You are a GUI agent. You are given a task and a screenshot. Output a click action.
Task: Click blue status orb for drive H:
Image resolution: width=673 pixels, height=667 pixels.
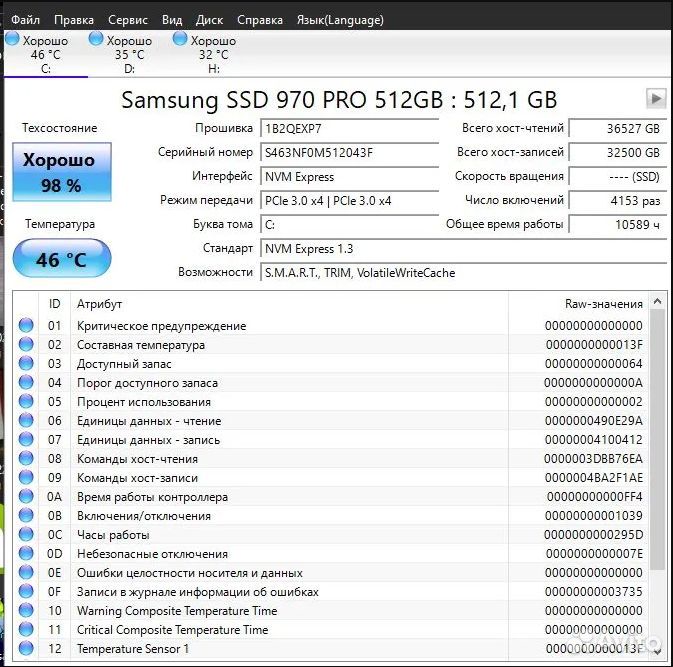tap(180, 39)
